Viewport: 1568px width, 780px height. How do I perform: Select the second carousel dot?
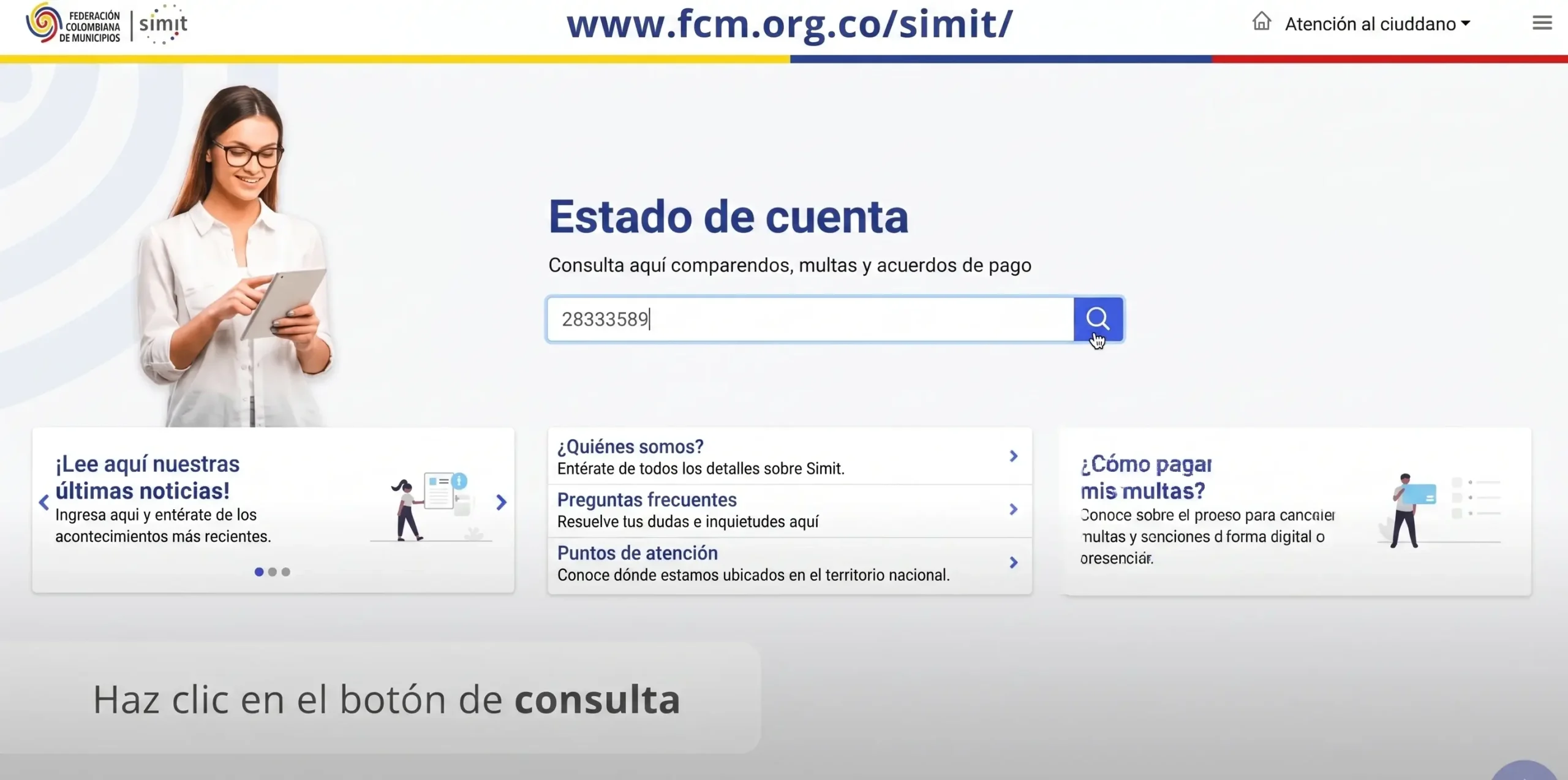(273, 572)
